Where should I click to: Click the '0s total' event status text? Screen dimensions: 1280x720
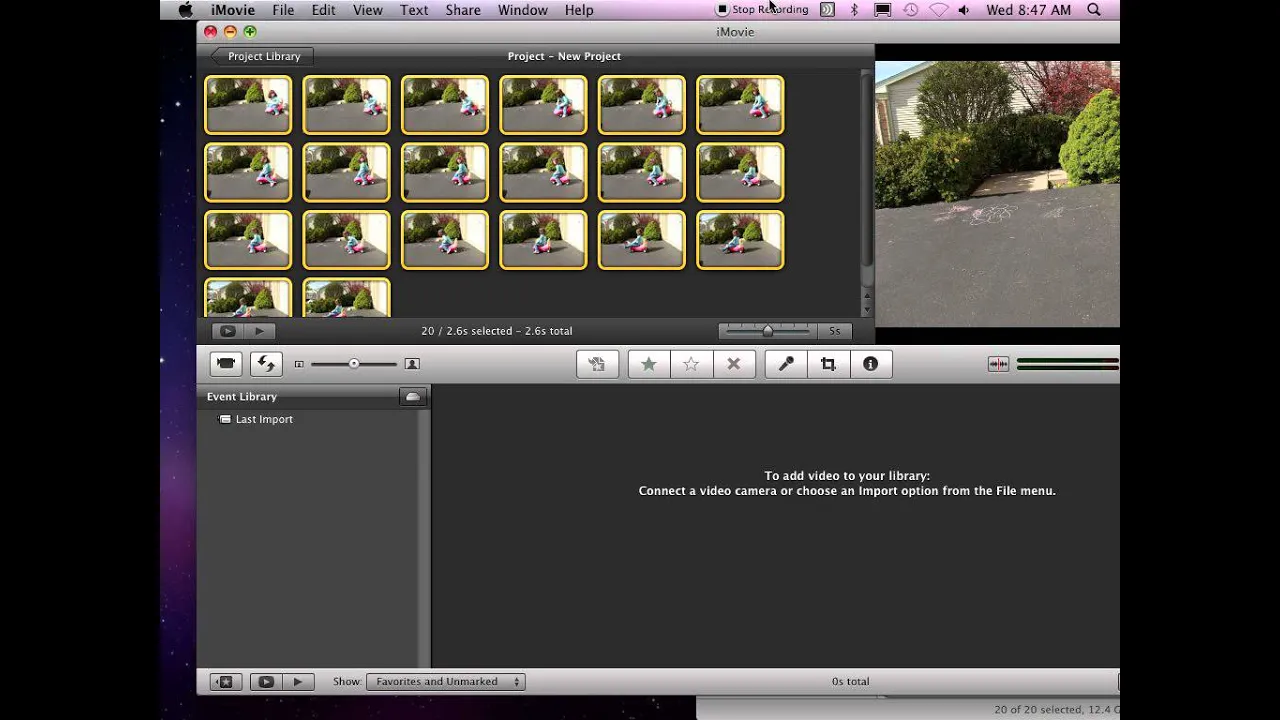850,682
